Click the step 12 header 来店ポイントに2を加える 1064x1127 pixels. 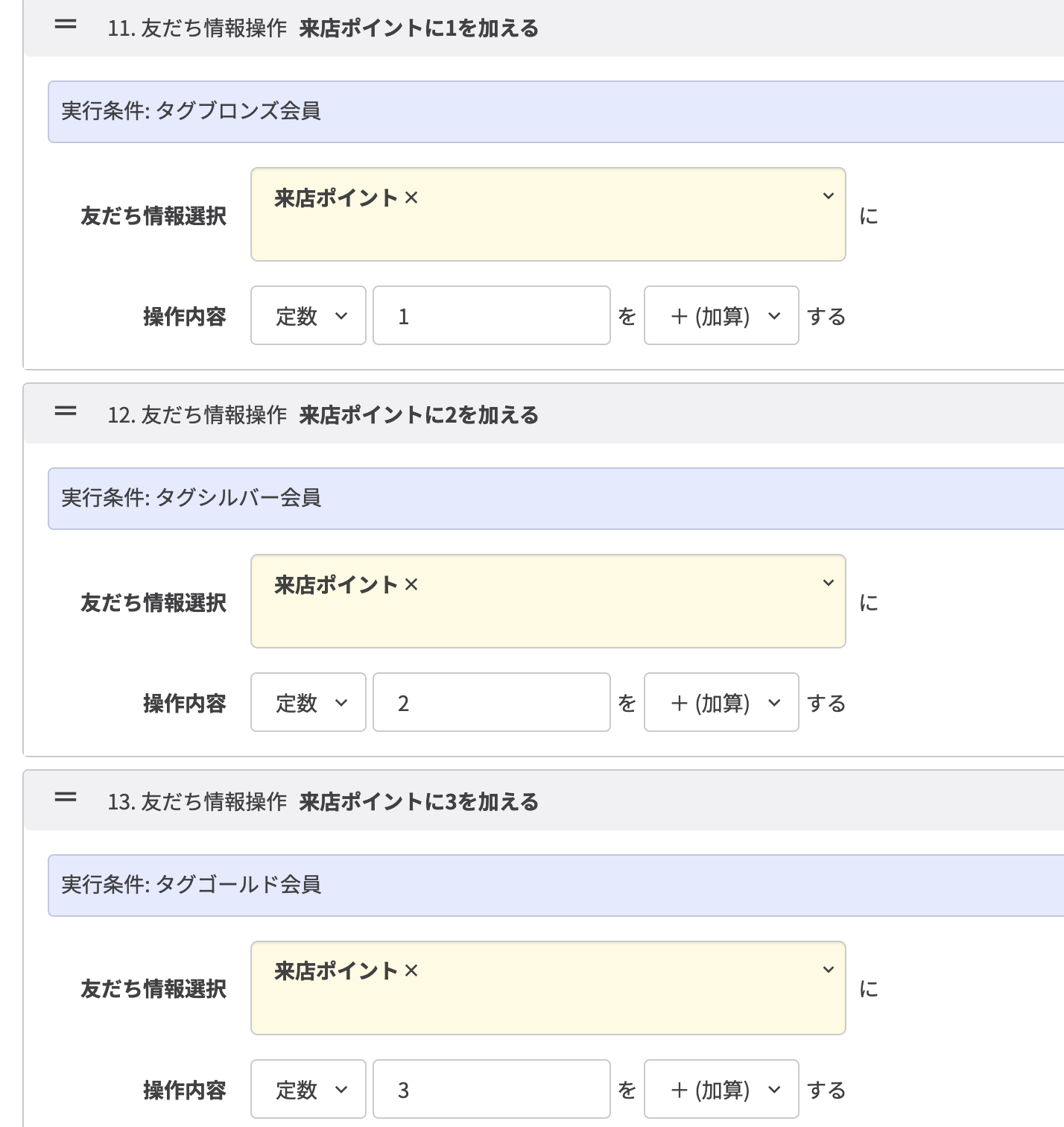tap(418, 415)
